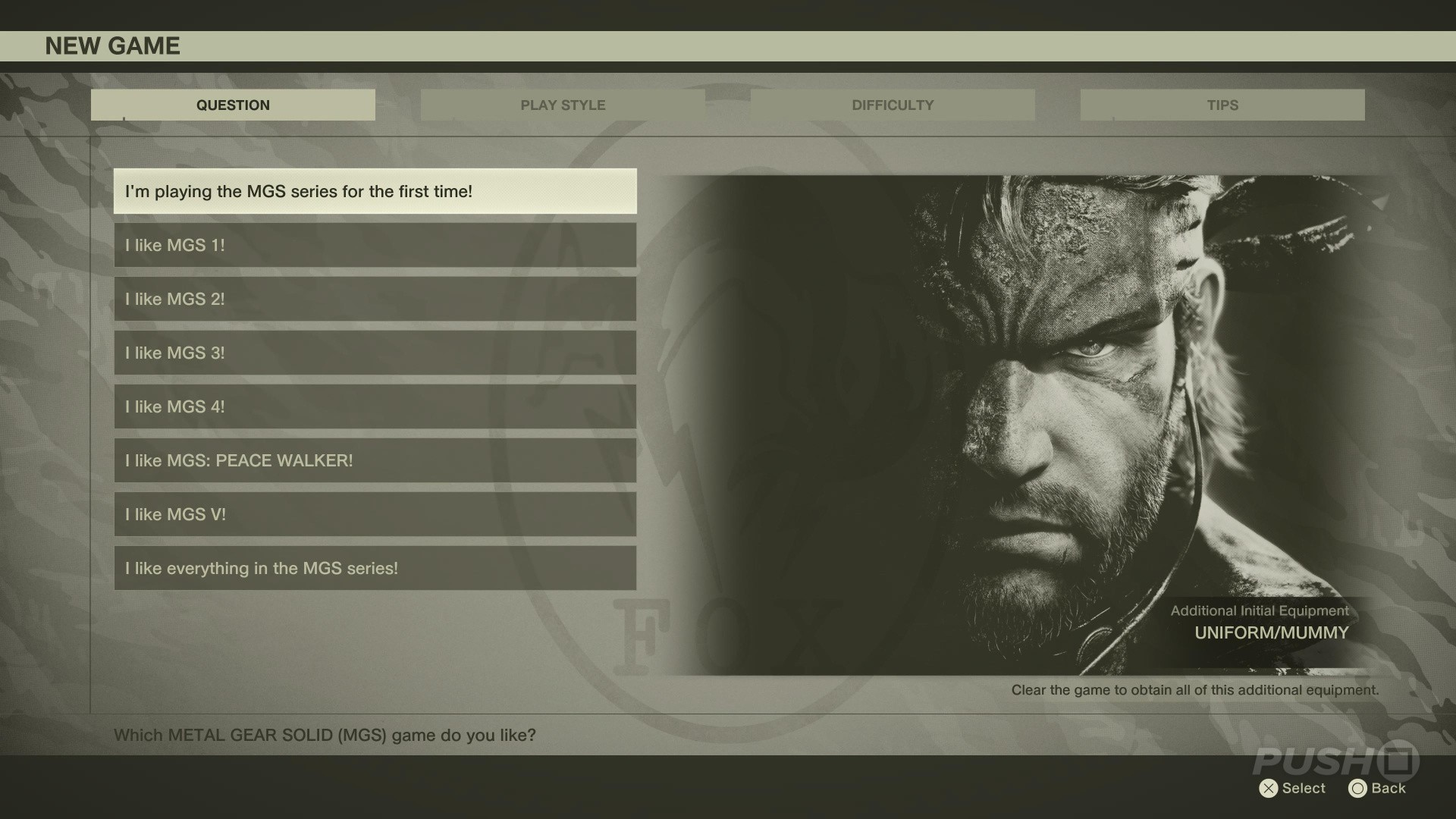Screen dimensions: 1456x819
Task: Select the X button Select icon
Action: 1268,789
